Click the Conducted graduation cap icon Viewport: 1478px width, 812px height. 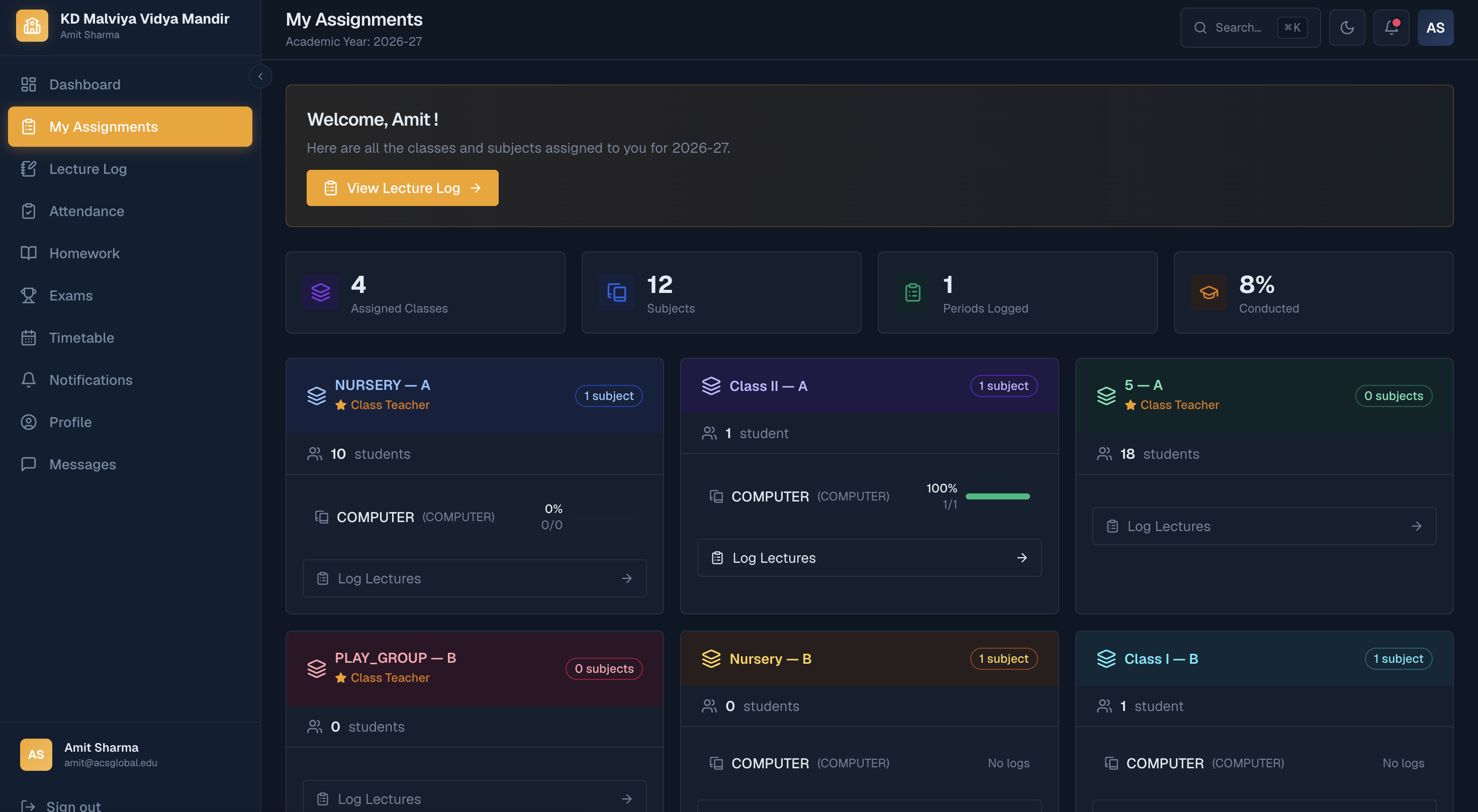click(1209, 292)
